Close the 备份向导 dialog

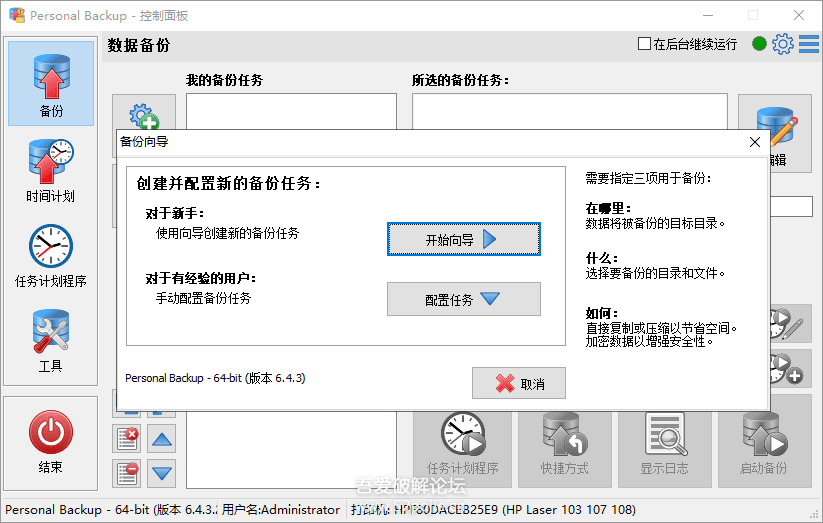pyautogui.click(x=755, y=142)
